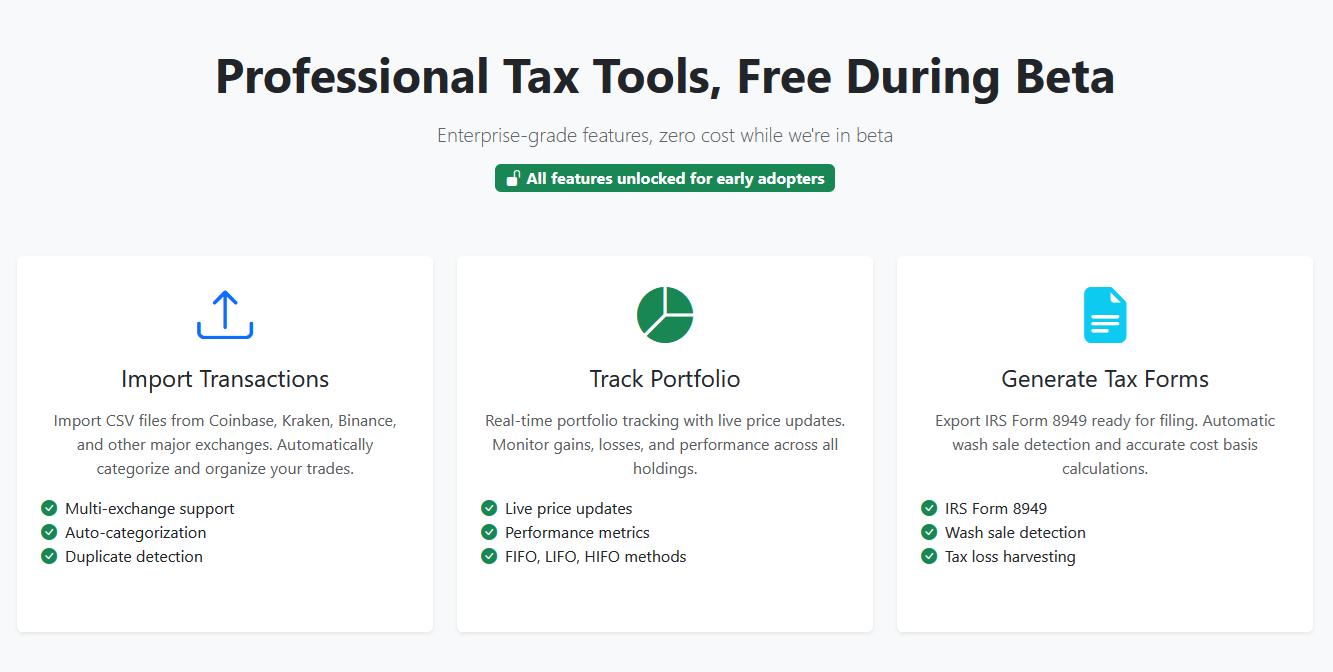This screenshot has width=1333, height=672.
Task: Click the checkmark next to Tax loss harvesting
Action: 929,556
